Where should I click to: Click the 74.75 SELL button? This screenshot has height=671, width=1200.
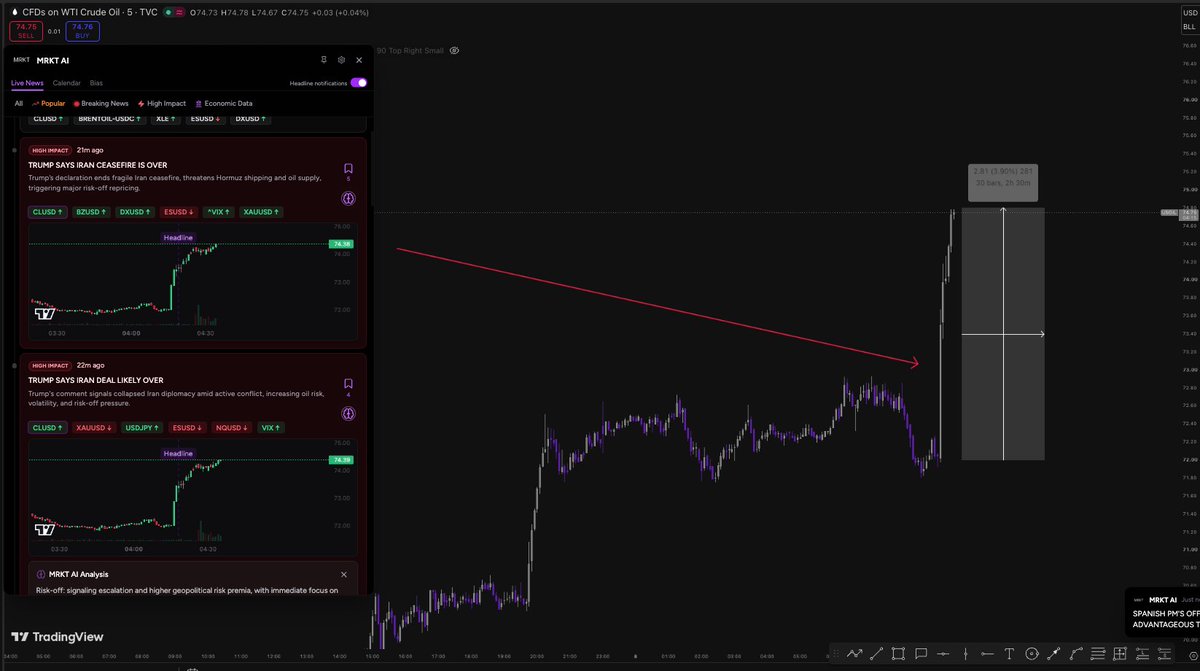pyautogui.click(x=26, y=30)
